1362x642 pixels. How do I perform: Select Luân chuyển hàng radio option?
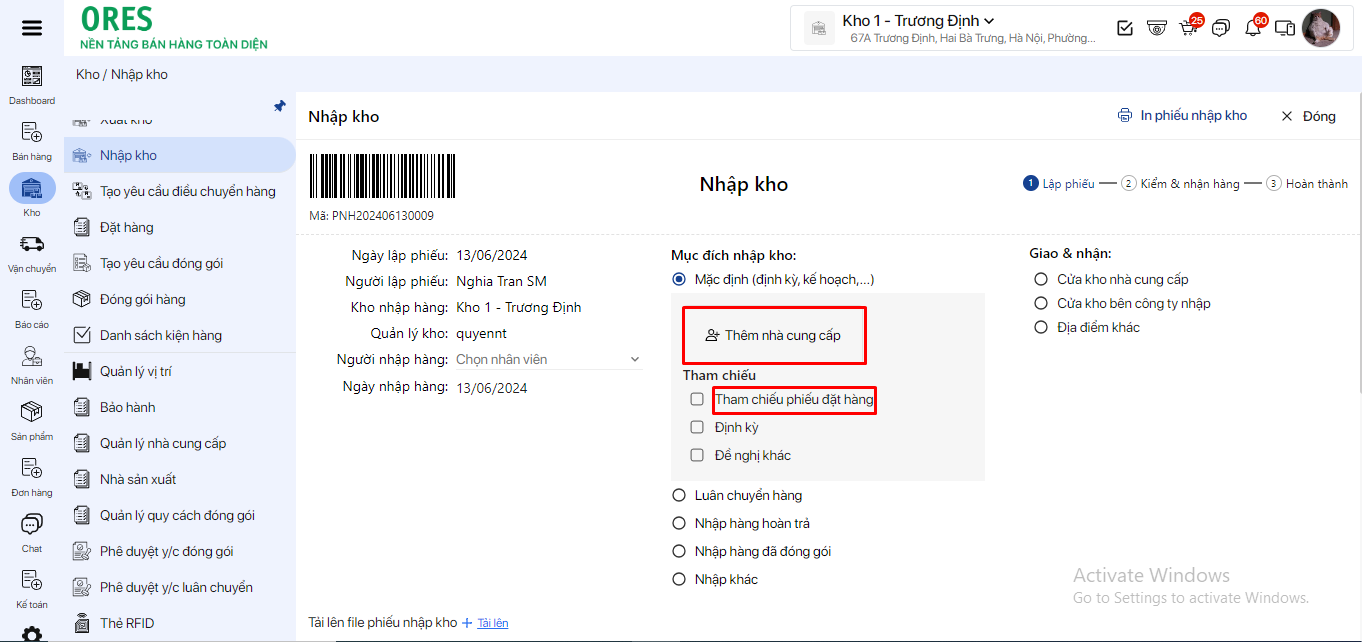pos(679,495)
